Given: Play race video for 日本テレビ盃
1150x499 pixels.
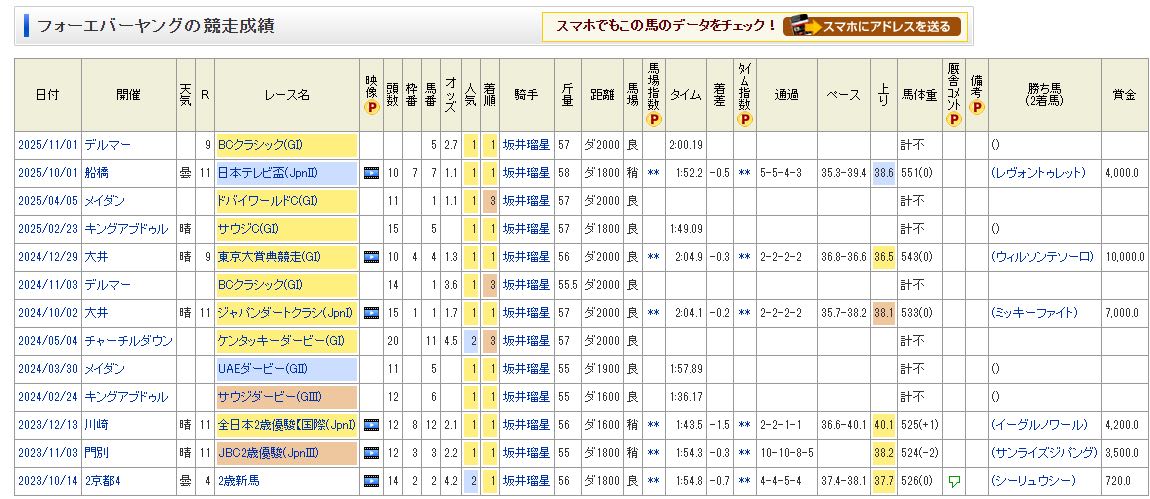Looking at the screenshot, I should pos(371,173).
